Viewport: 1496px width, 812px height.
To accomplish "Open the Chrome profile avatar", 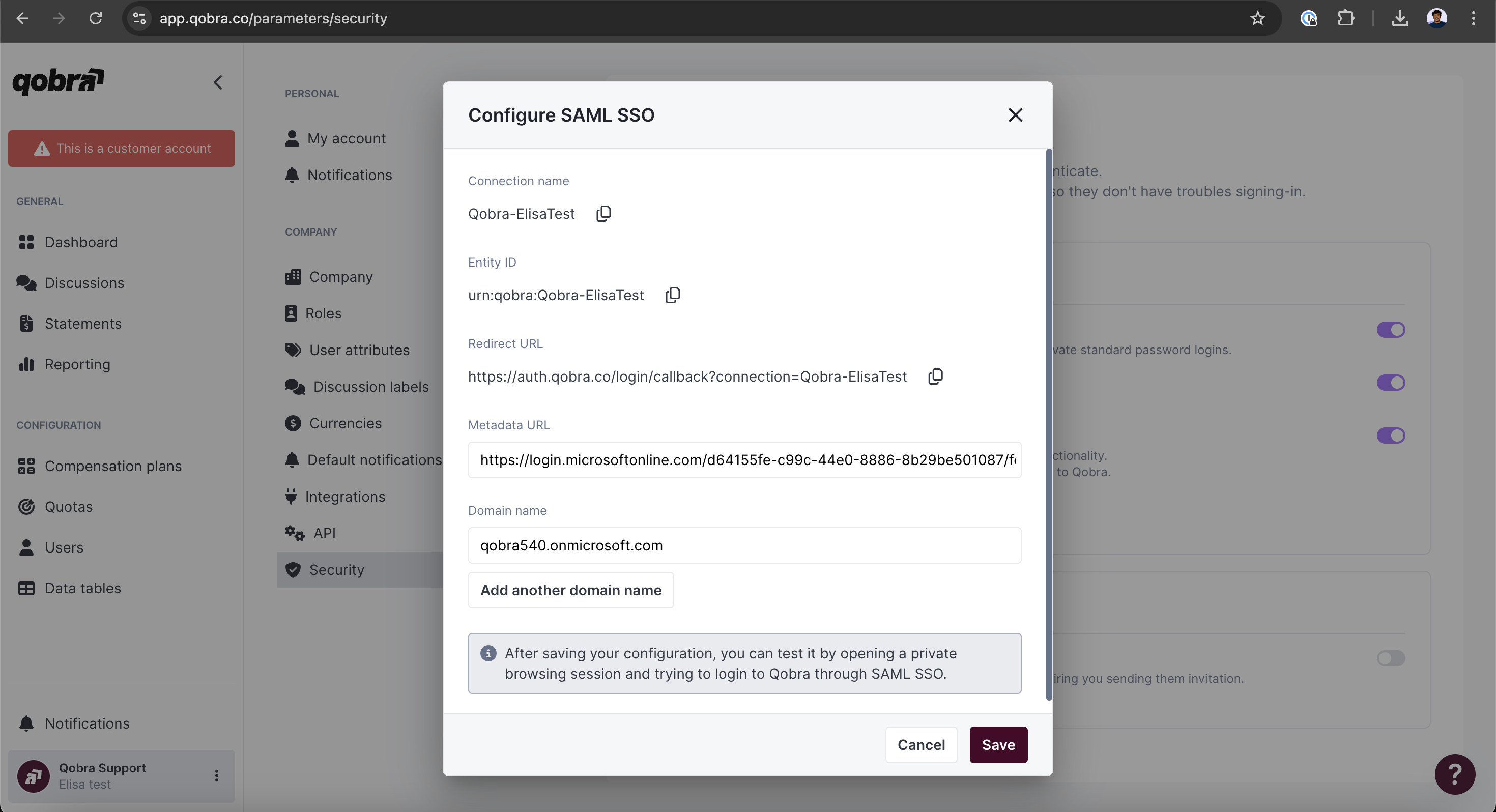I will pos(1437,19).
